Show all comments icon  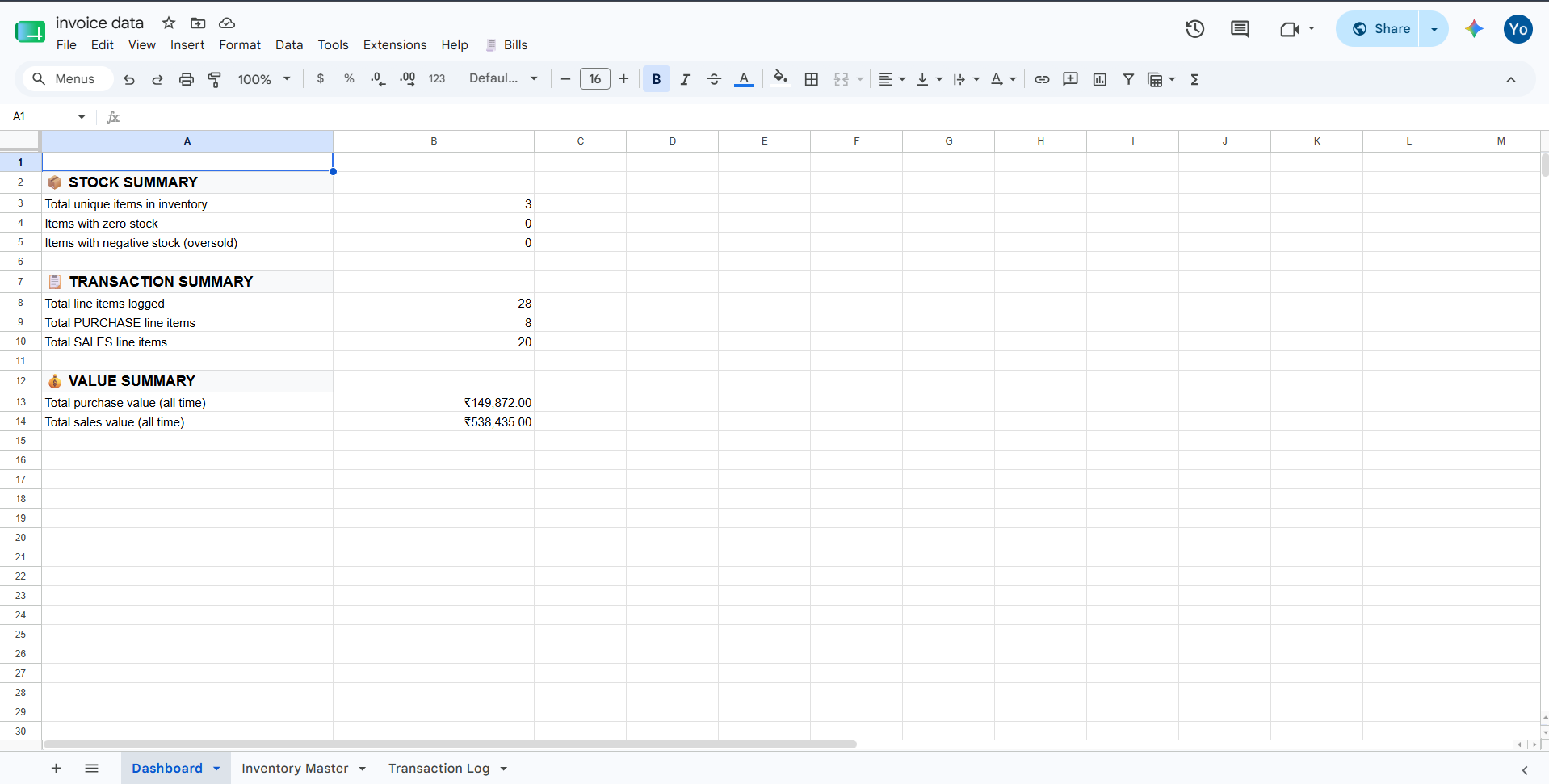pos(1240,29)
